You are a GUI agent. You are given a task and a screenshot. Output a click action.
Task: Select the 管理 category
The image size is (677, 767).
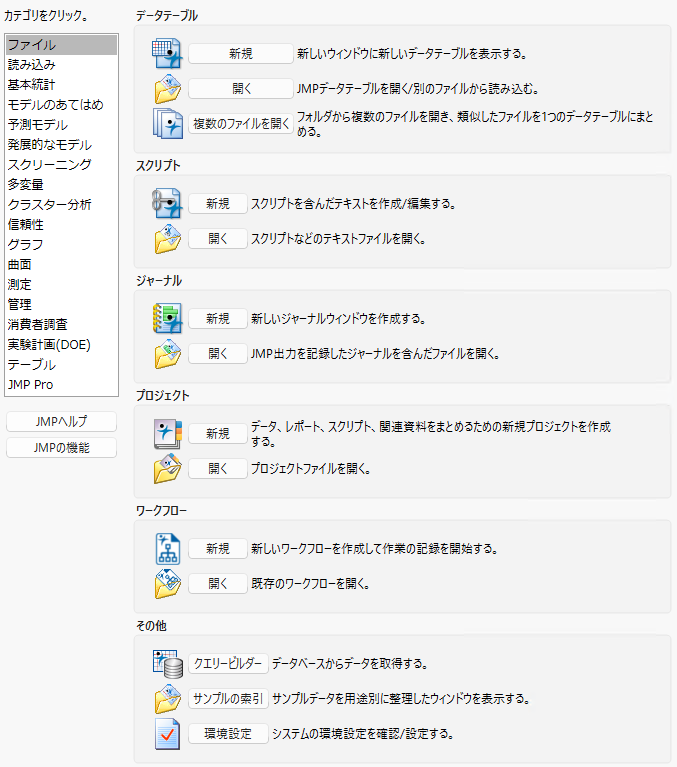[x=62, y=305]
